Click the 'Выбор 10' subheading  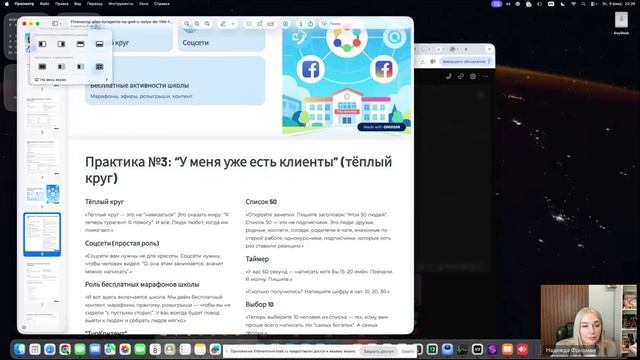click(x=260, y=304)
